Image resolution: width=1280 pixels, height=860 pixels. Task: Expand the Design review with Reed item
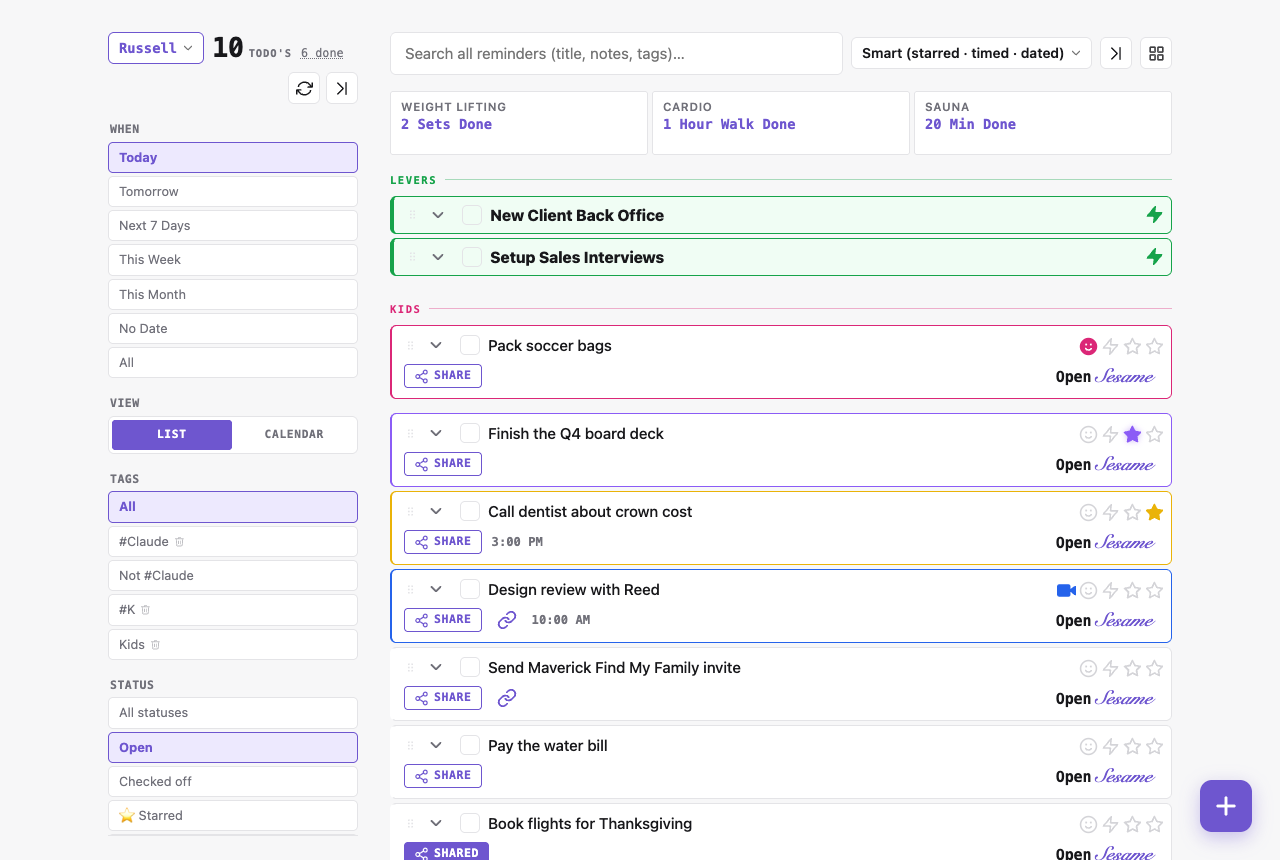click(436, 589)
